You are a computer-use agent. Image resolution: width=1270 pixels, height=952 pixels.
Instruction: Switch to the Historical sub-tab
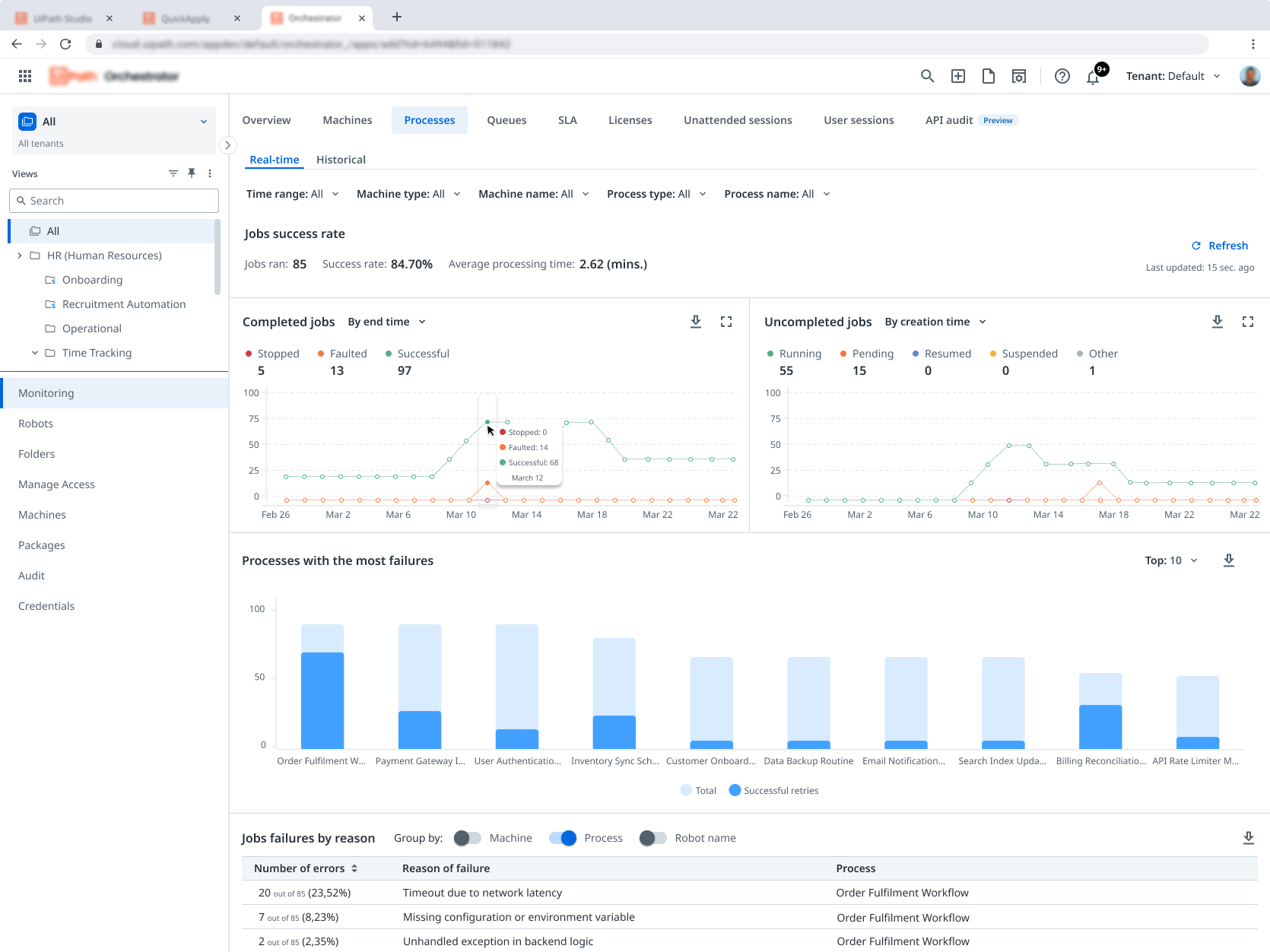(341, 160)
